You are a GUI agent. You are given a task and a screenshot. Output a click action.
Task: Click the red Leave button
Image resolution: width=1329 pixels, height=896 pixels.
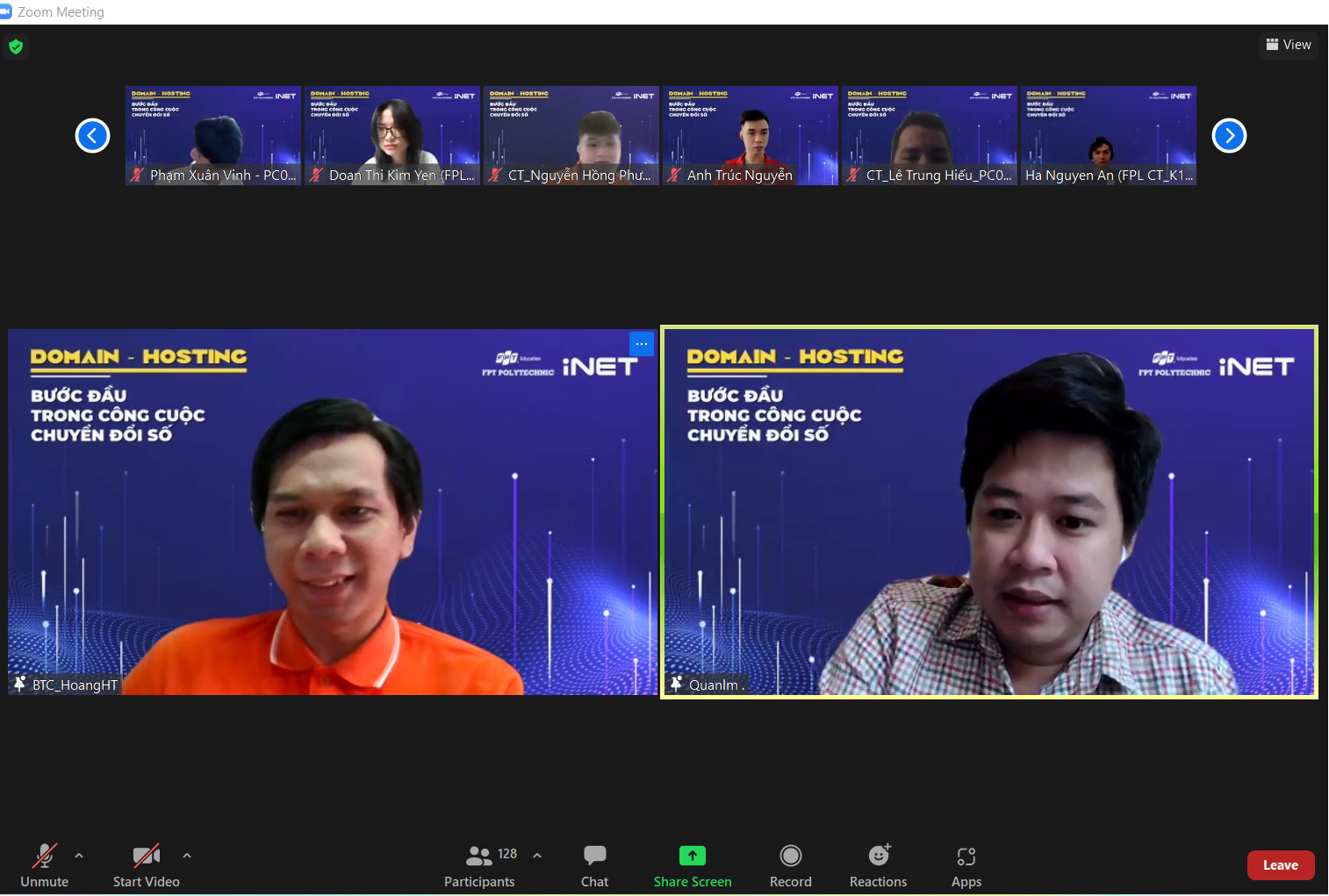[1281, 865]
